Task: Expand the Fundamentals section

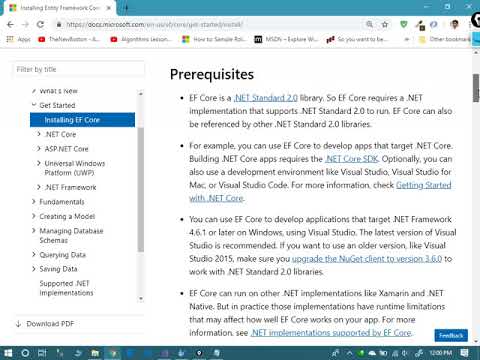Action: (34, 202)
